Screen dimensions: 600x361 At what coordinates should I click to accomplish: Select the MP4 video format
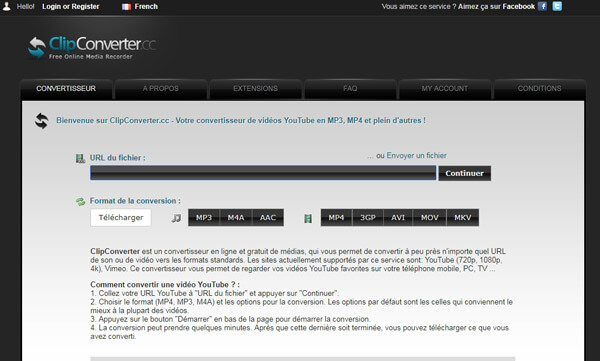pos(336,217)
